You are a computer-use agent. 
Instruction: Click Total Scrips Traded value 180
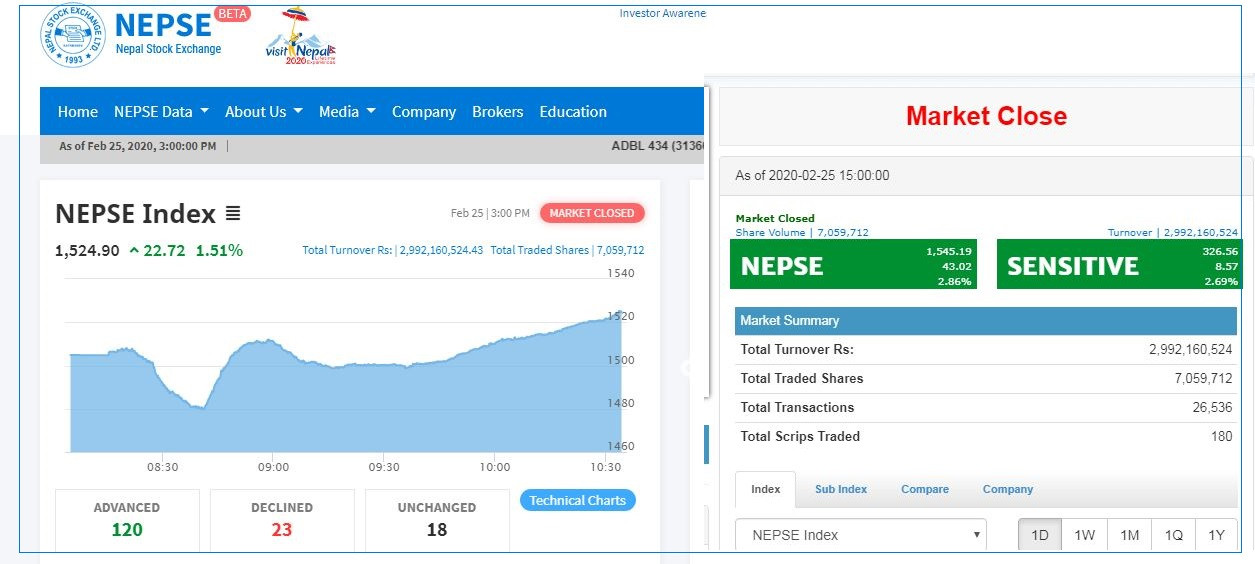(x=1221, y=436)
